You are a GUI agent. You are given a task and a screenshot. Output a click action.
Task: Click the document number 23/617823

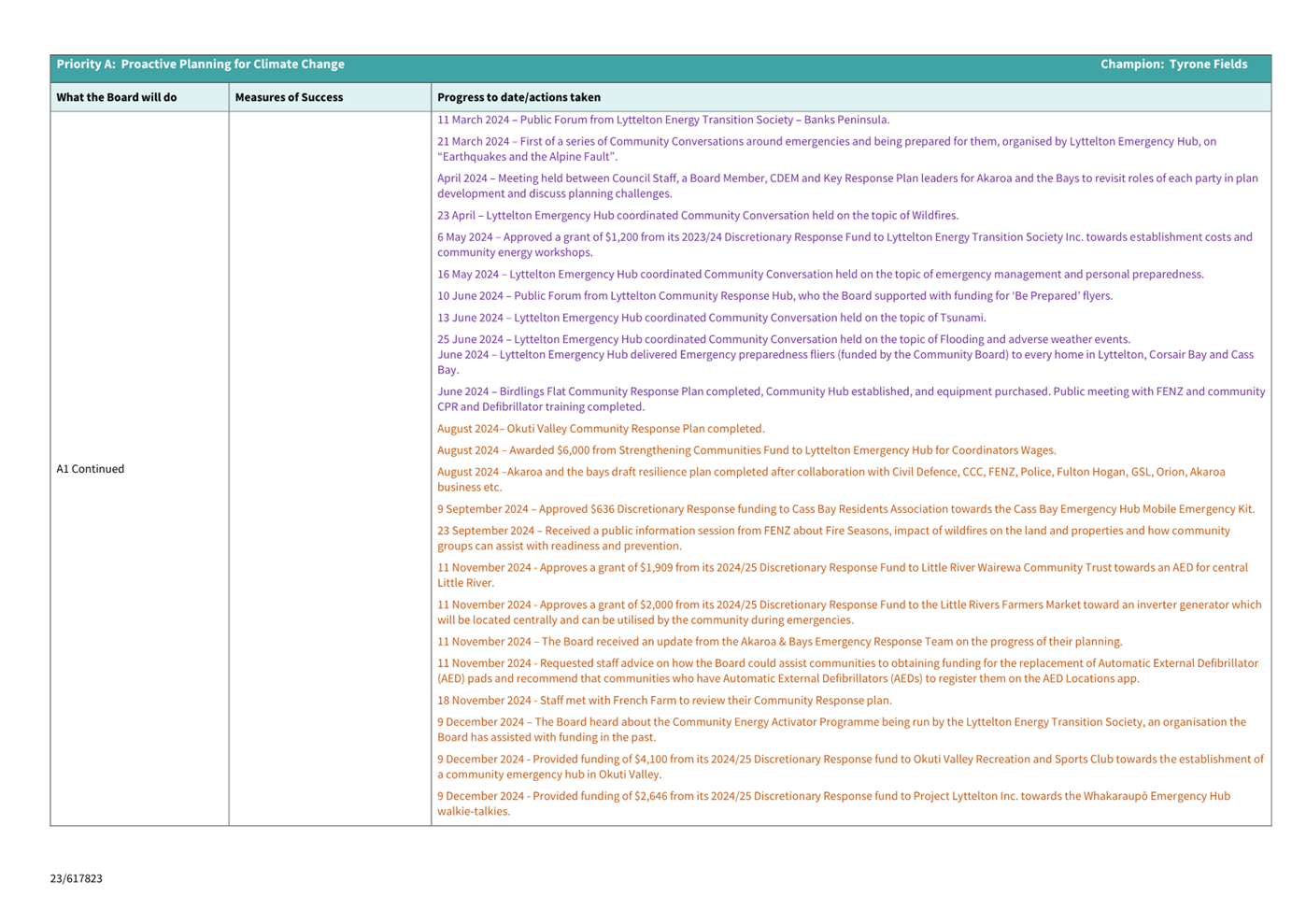[77, 878]
